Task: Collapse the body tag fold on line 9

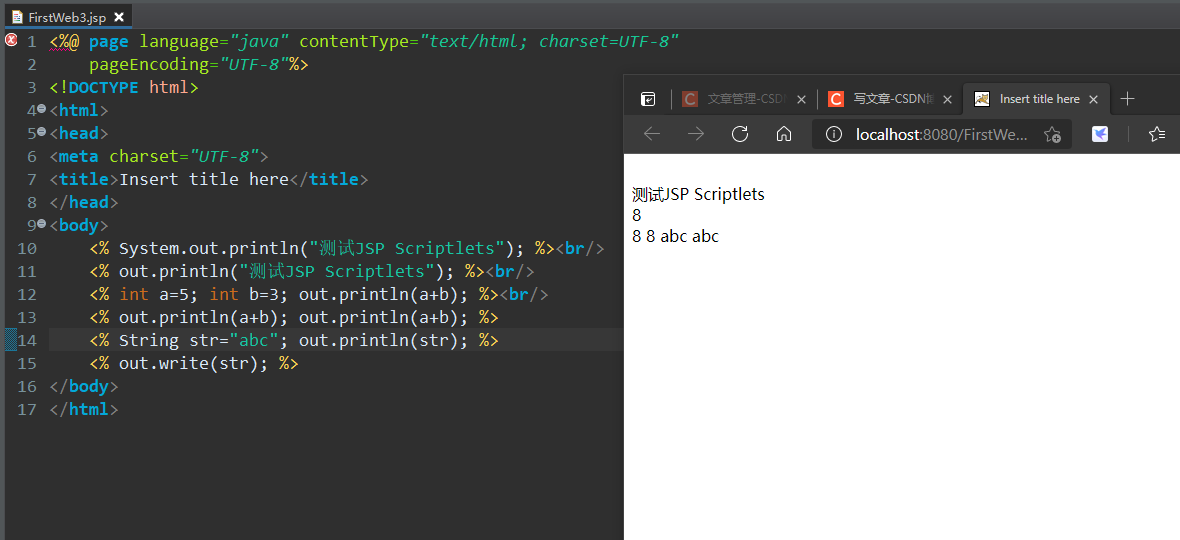Action: (41, 223)
